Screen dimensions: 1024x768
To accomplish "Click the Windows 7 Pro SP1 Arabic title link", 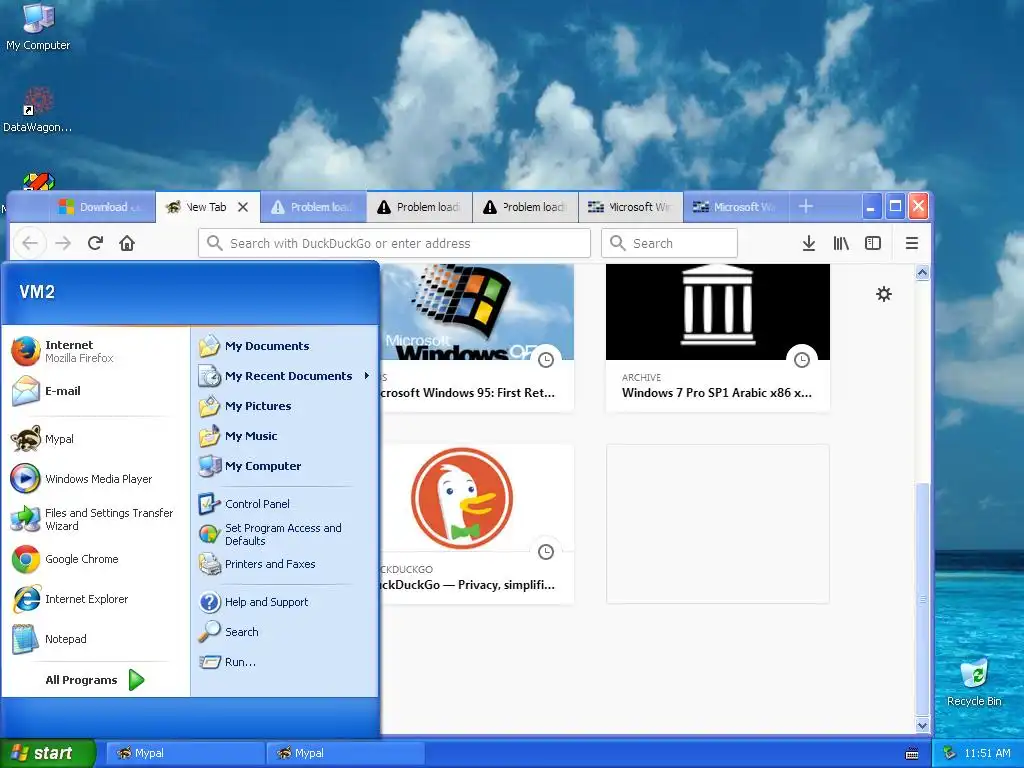I will (717, 393).
